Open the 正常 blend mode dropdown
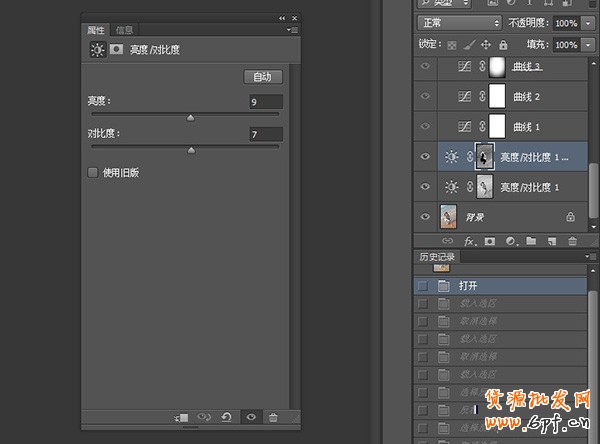Screen dimensions: 600x444 (x=458, y=22)
